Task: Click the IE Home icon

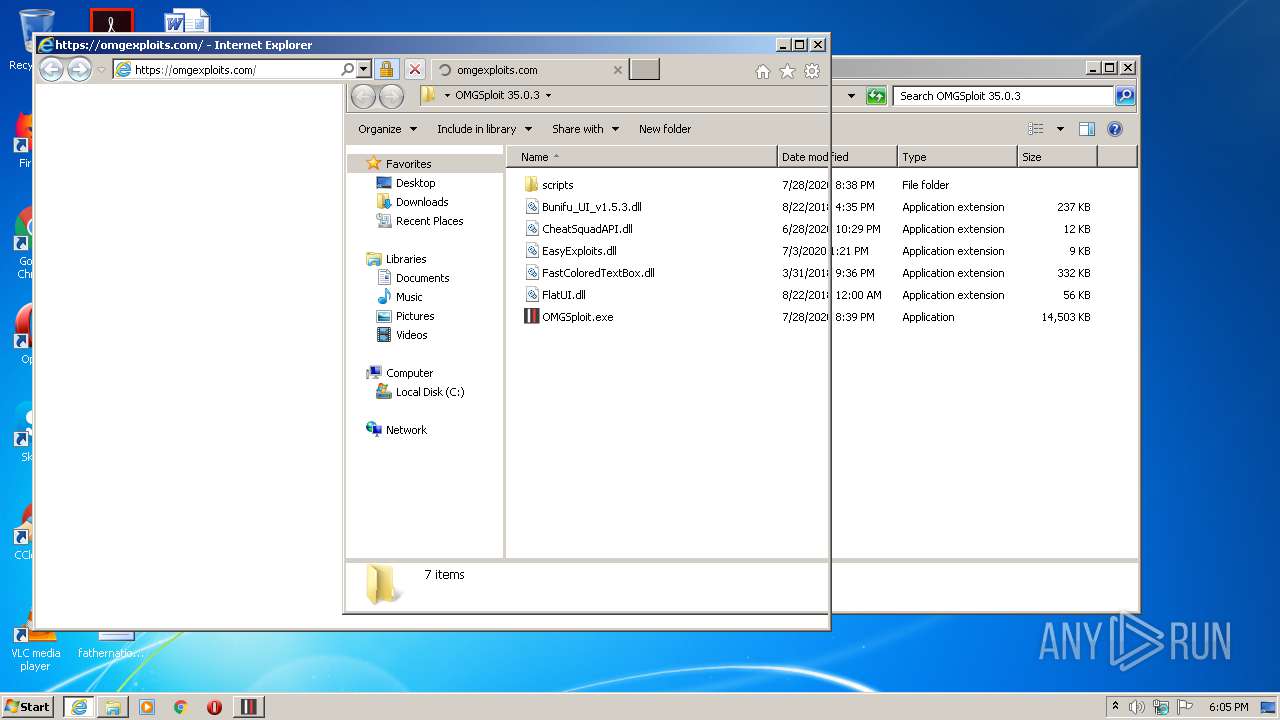Action: (763, 71)
